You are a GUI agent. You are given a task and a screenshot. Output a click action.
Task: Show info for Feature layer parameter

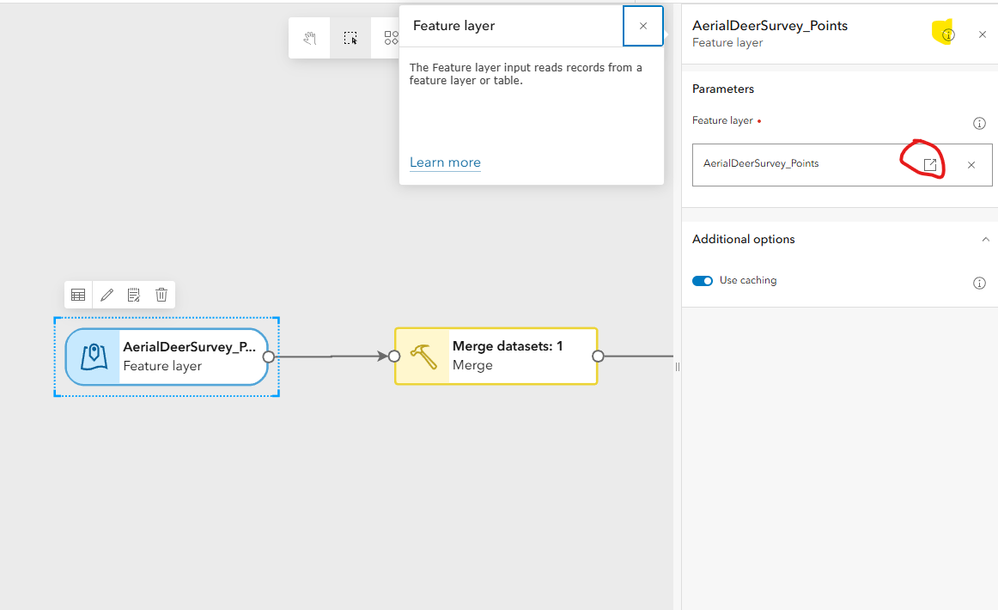coord(979,123)
